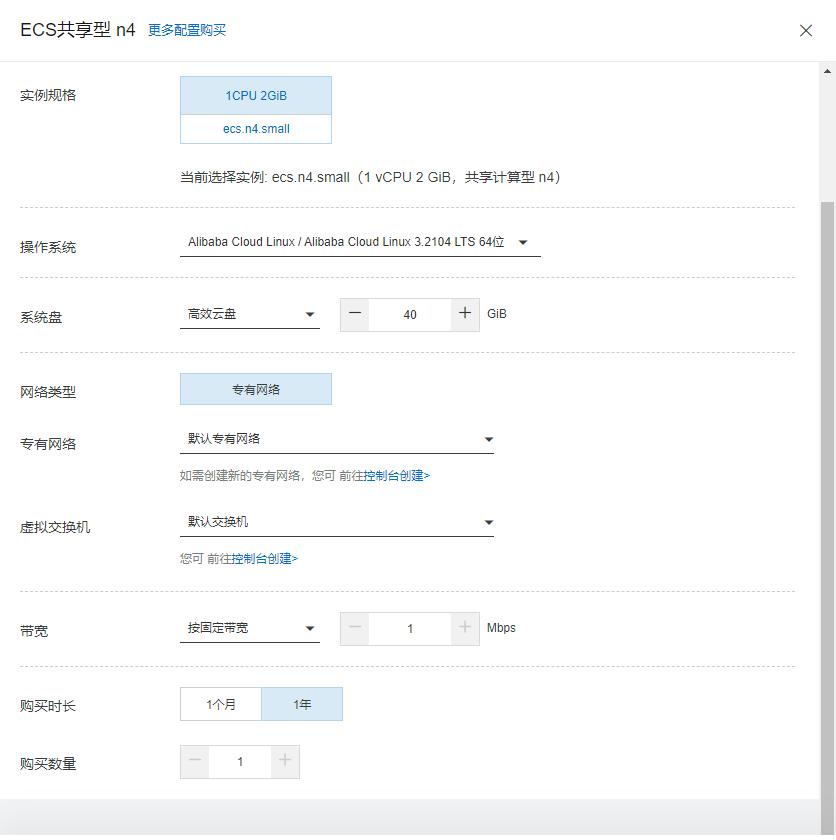Viewport: 836px width, 840px height.
Task: Decrease the system disk size
Action: coord(354,314)
